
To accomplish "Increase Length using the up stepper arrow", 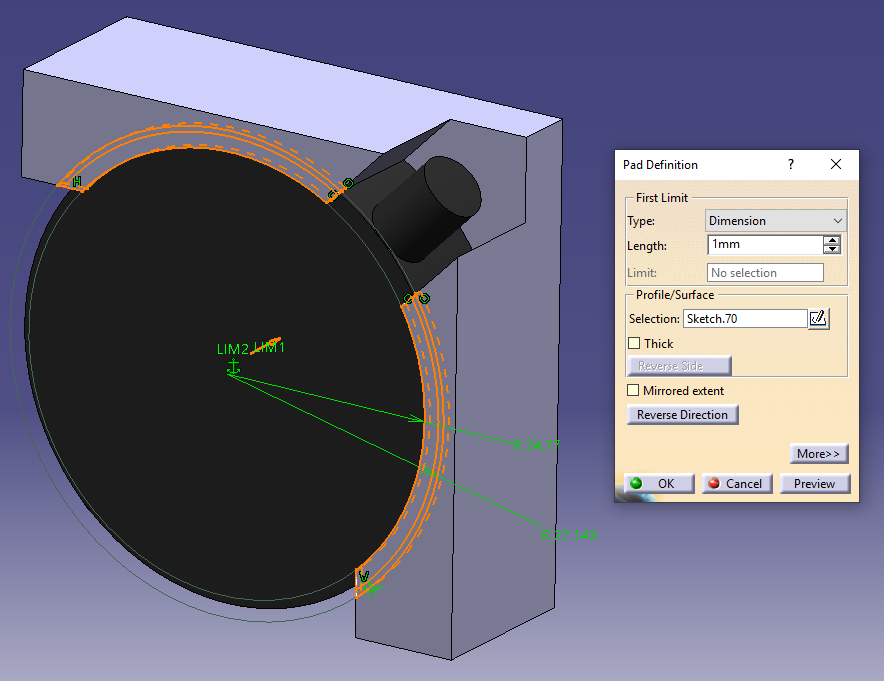I will pos(831,240).
